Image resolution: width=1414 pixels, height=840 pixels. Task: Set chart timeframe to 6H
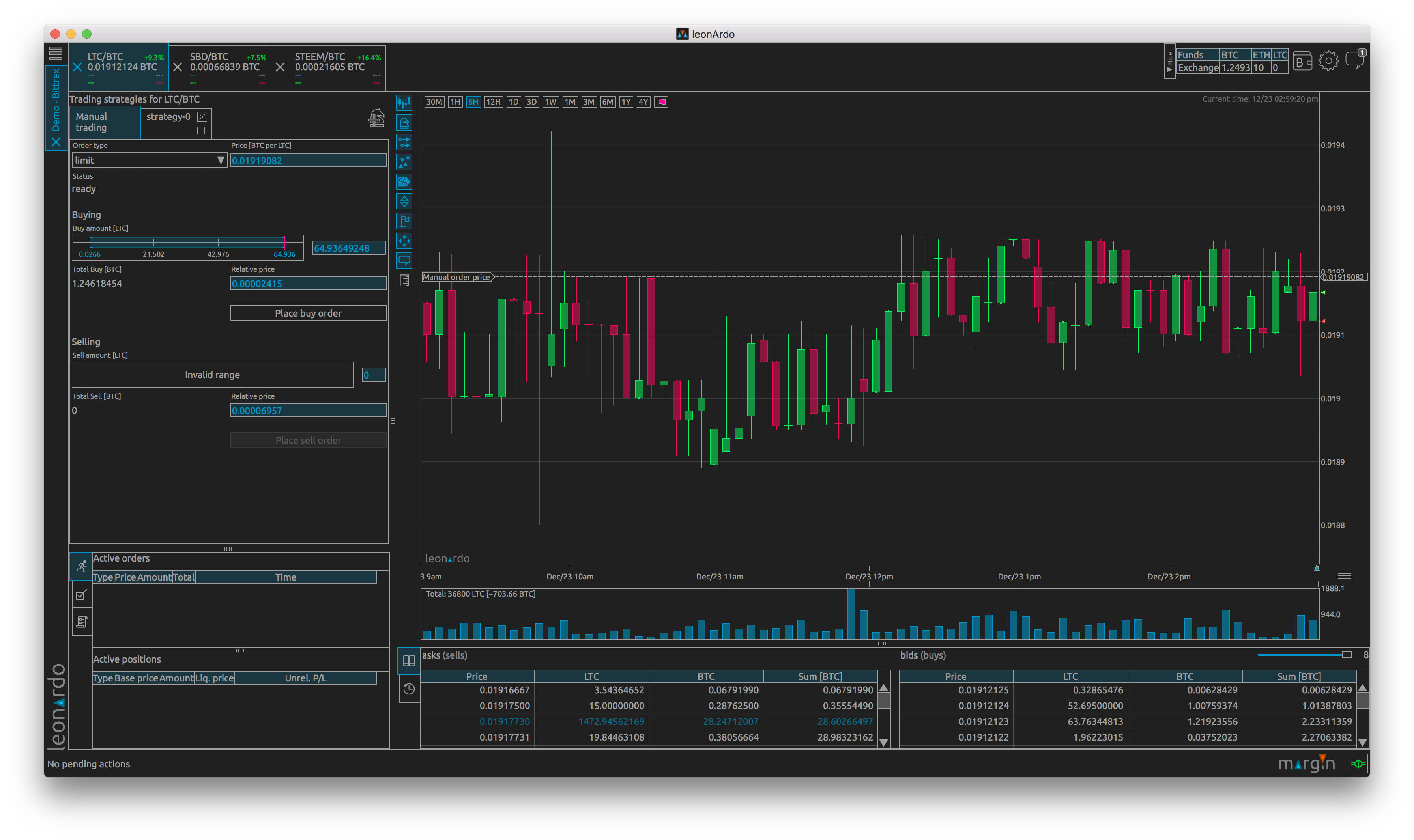tap(473, 102)
